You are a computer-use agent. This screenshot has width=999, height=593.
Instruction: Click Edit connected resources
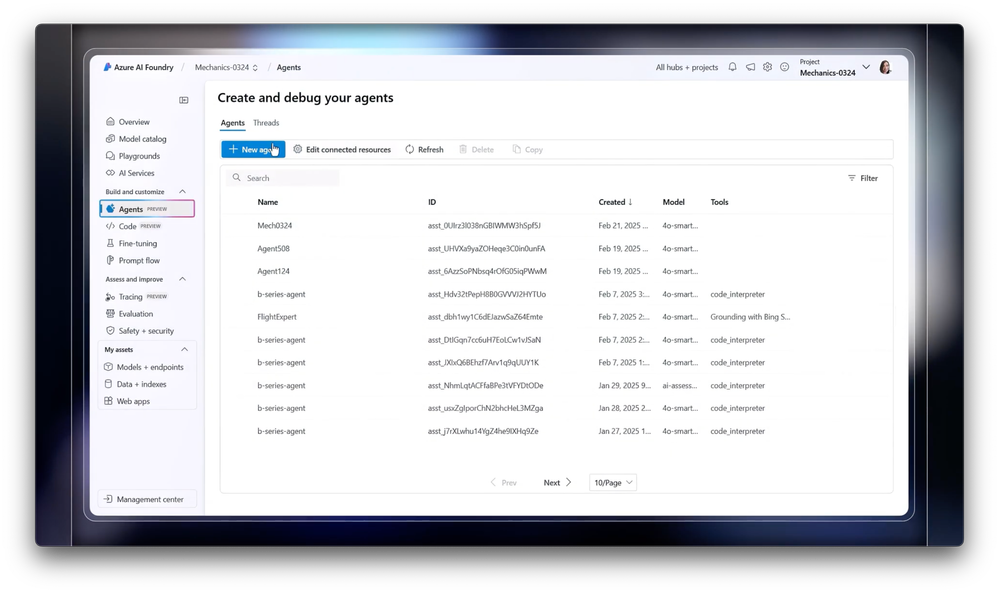pos(342,150)
